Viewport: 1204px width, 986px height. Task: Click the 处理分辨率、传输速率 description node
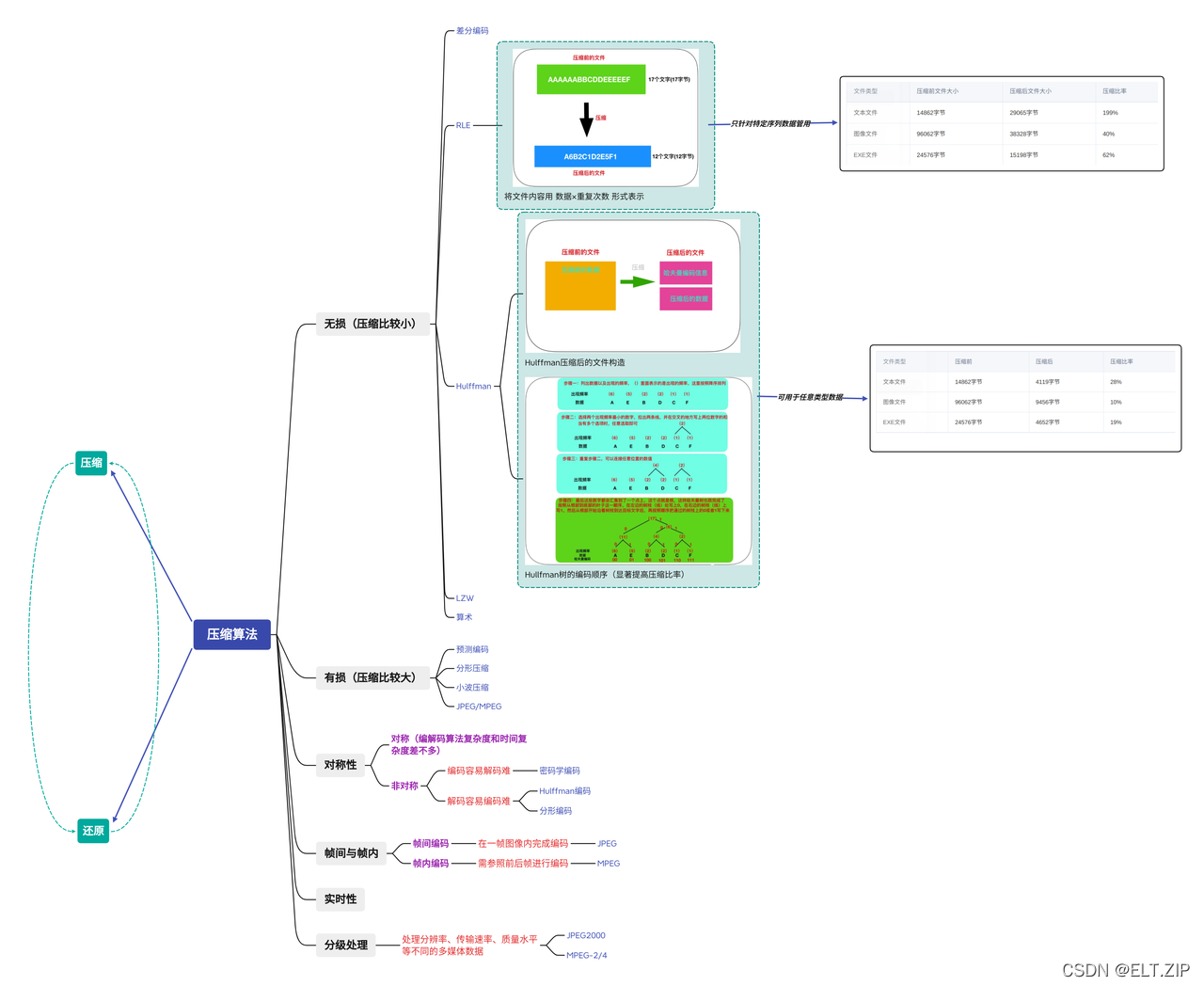click(x=469, y=945)
